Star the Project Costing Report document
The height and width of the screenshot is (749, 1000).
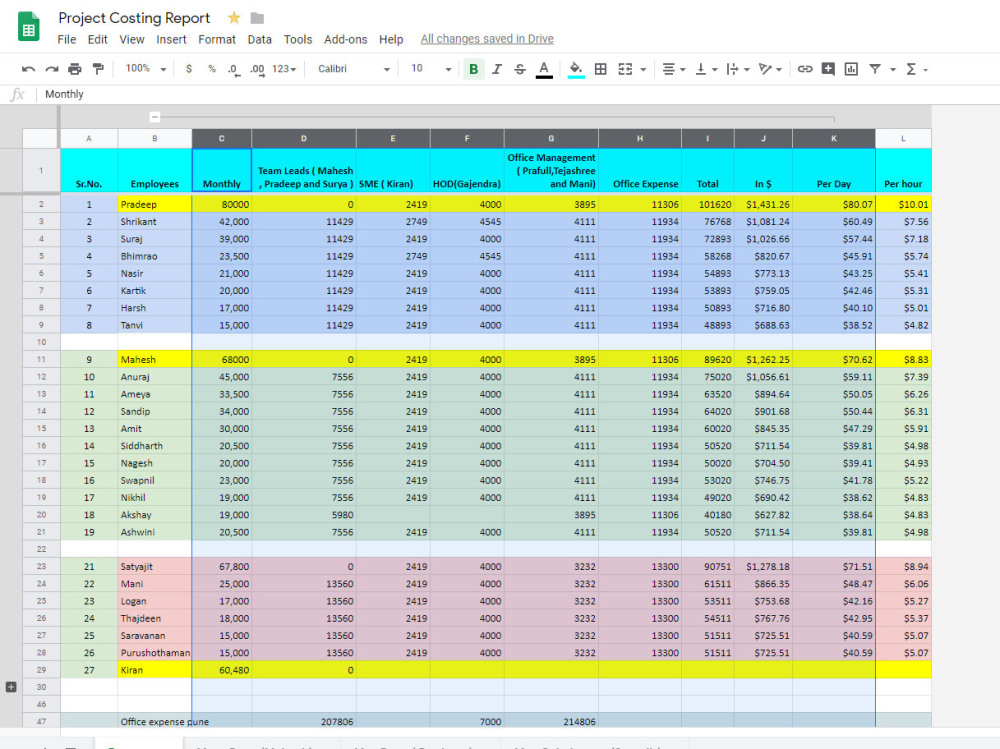pyautogui.click(x=234, y=18)
